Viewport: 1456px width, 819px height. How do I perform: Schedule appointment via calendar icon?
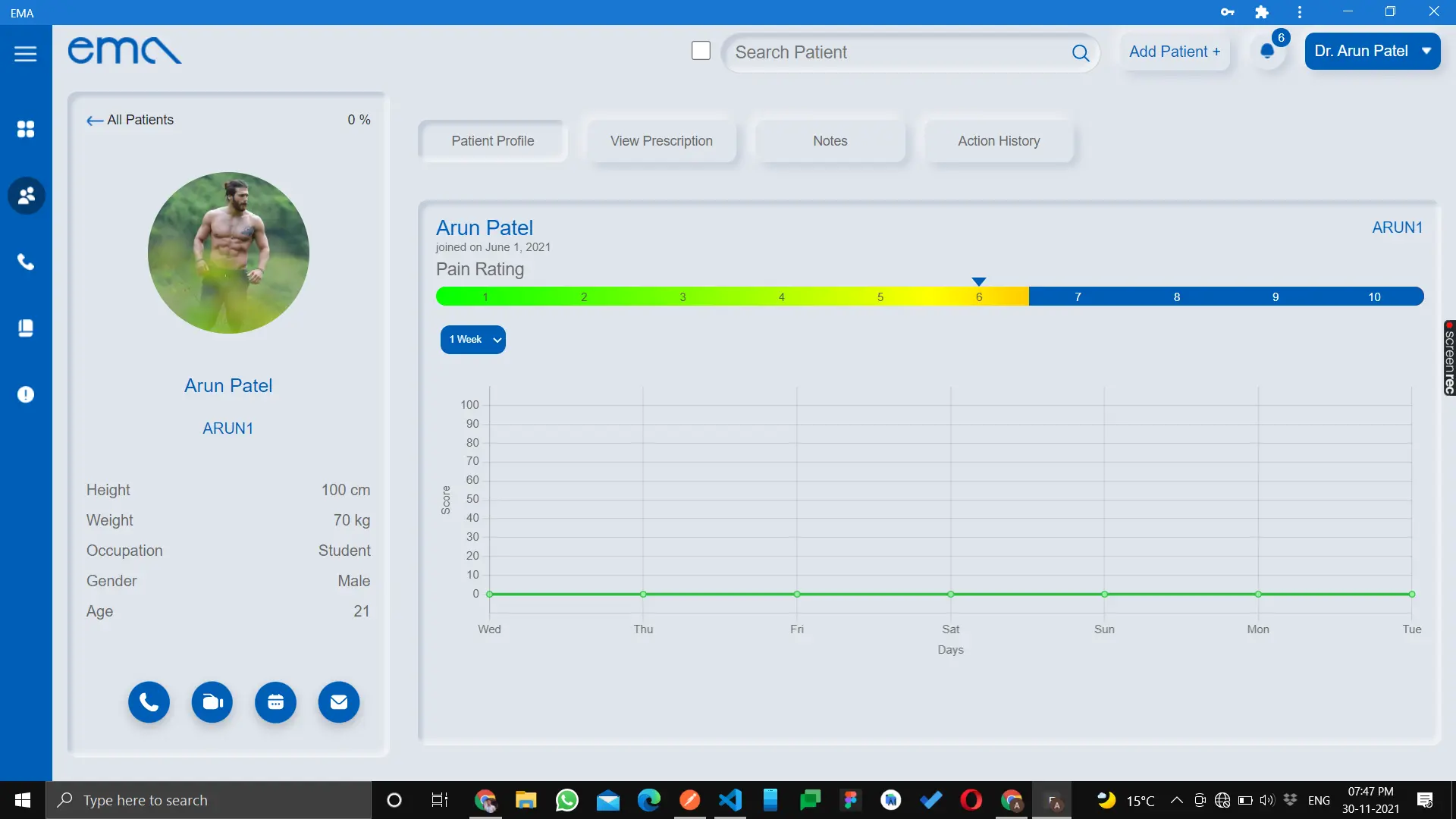[275, 703]
